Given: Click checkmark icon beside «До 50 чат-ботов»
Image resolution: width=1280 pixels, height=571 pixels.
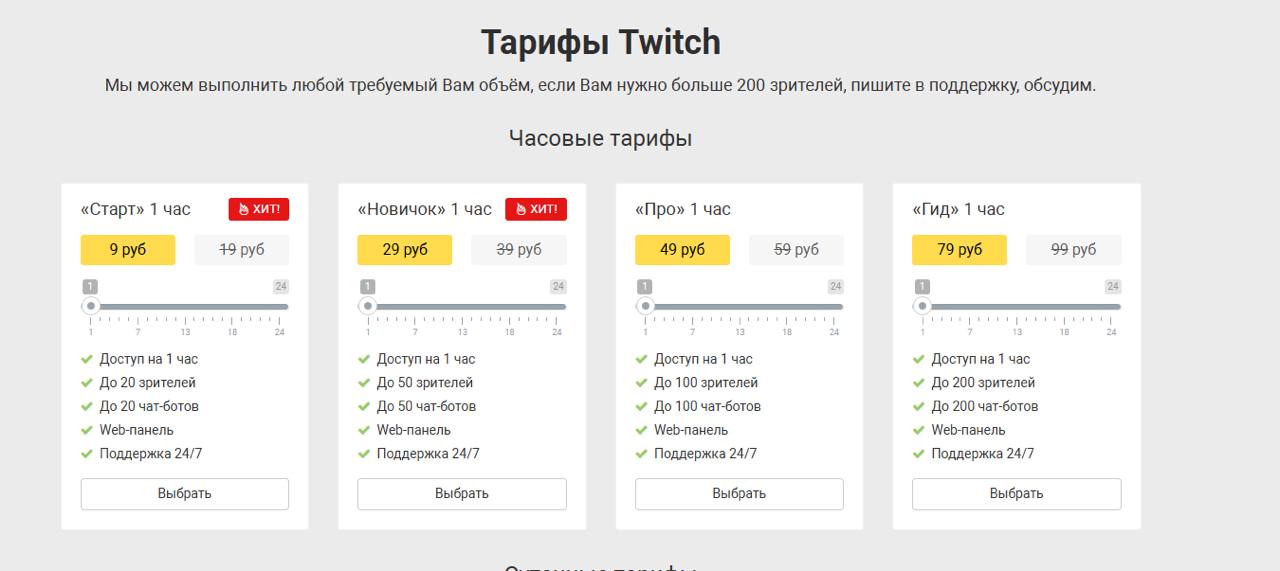Looking at the screenshot, I should (x=364, y=407).
